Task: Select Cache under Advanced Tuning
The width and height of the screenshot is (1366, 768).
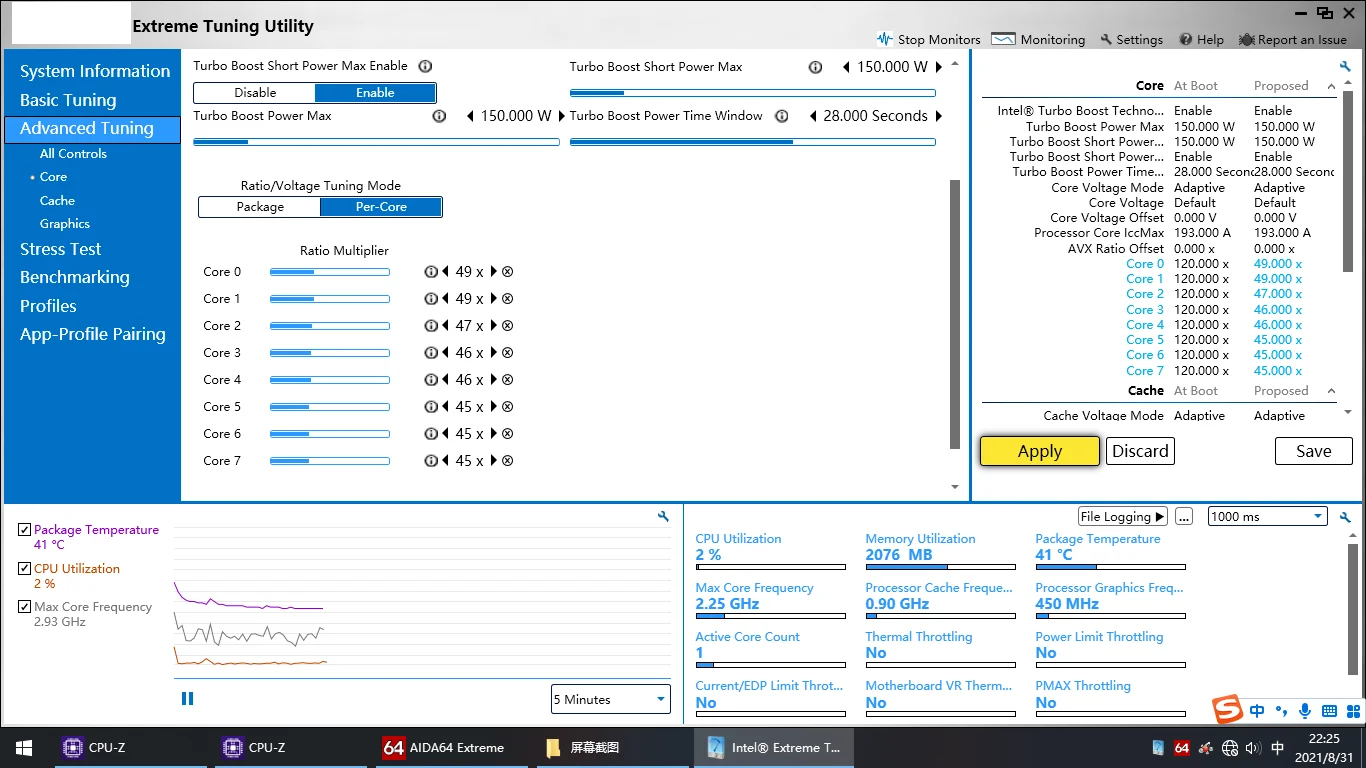Action: point(57,200)
